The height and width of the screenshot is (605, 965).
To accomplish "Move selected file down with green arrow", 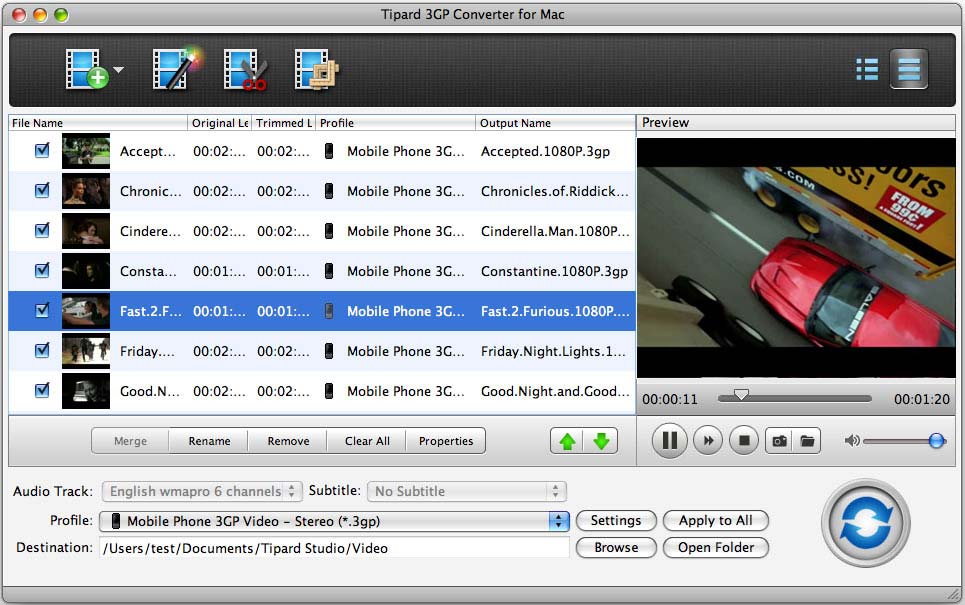I will point(601,441).
